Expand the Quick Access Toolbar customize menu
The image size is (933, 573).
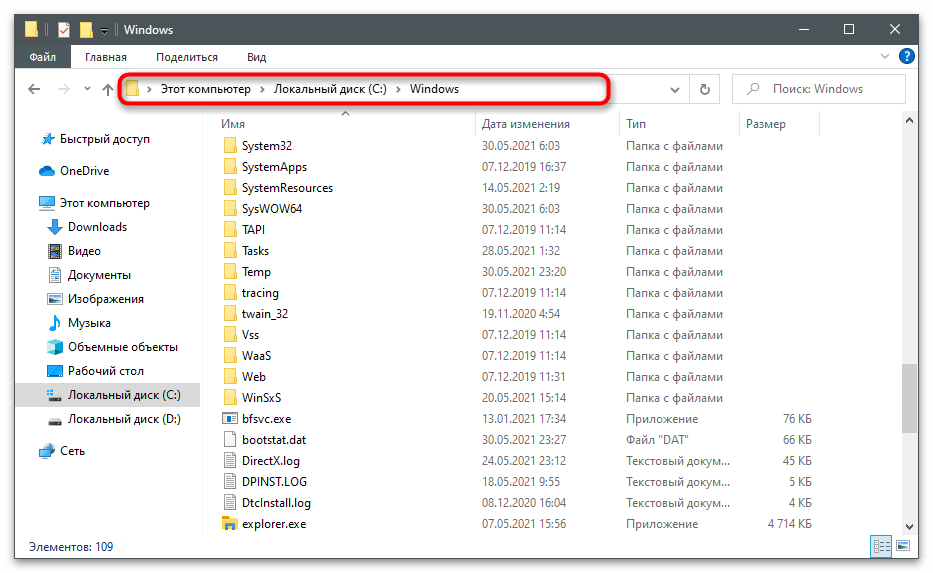coord(104,30)
